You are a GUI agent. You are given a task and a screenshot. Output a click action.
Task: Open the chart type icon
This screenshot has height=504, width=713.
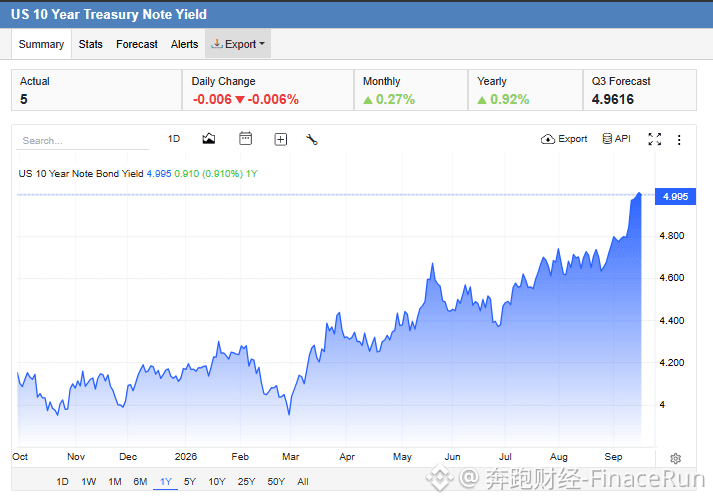pos(209,139)
